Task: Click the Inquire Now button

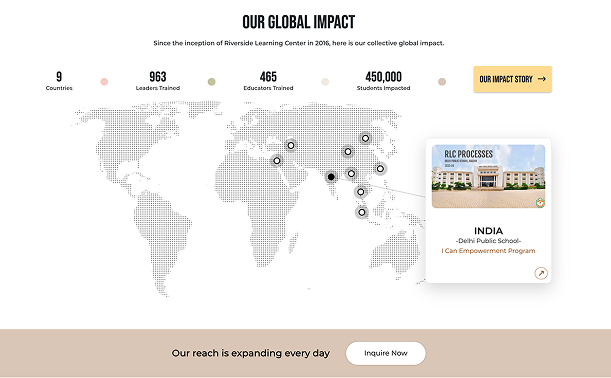Action: point(386,353)
